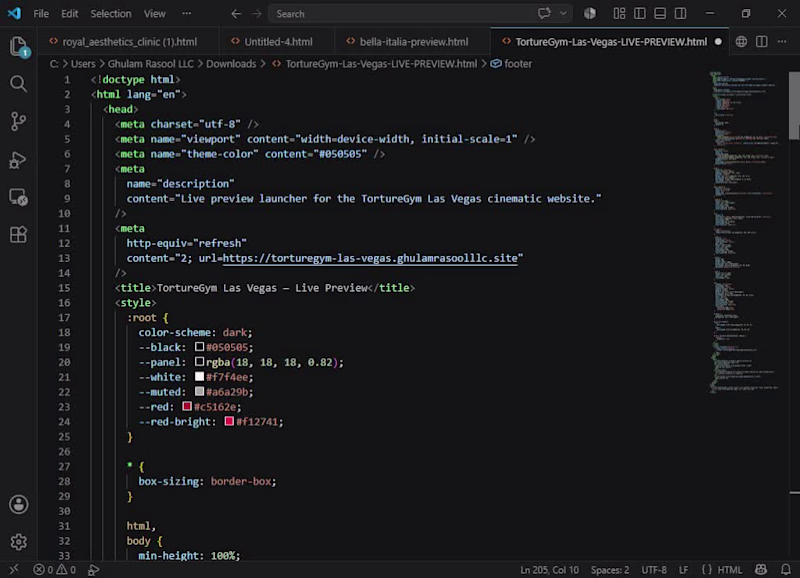
Task: Click the debug launch icon in status bar
Action: [93, 569]
